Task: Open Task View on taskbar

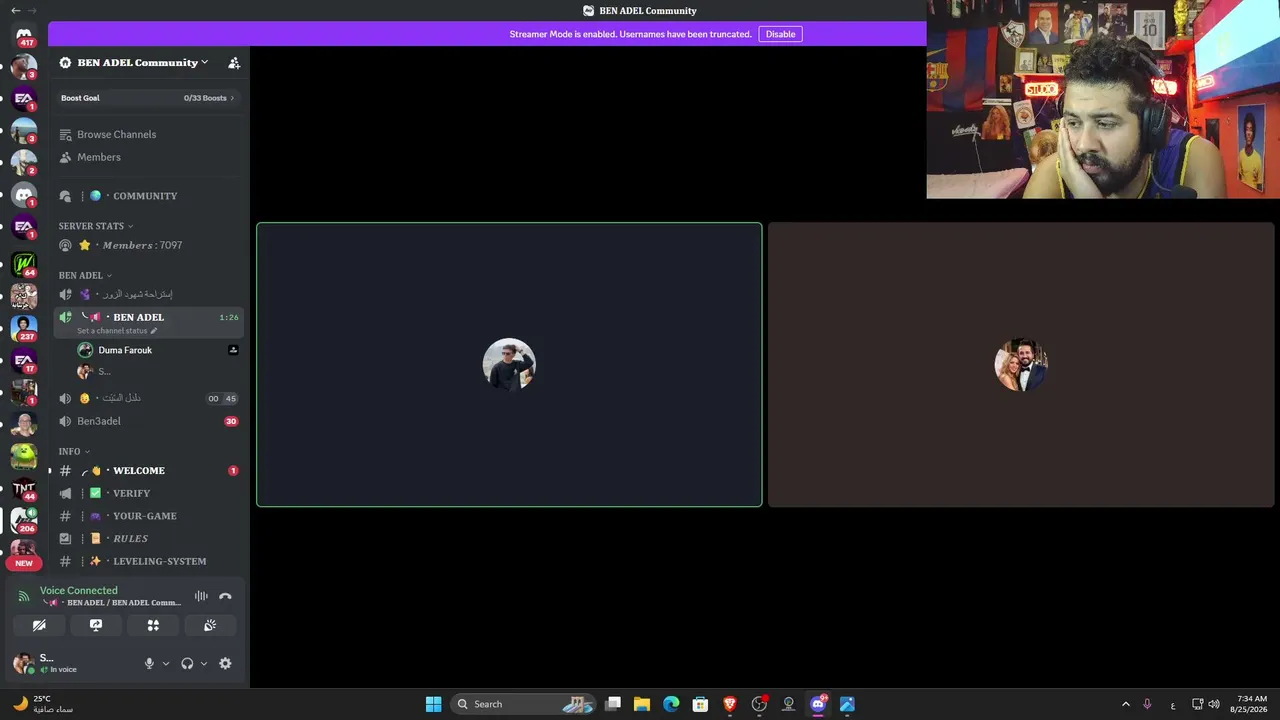Action: tap(613, 704)
